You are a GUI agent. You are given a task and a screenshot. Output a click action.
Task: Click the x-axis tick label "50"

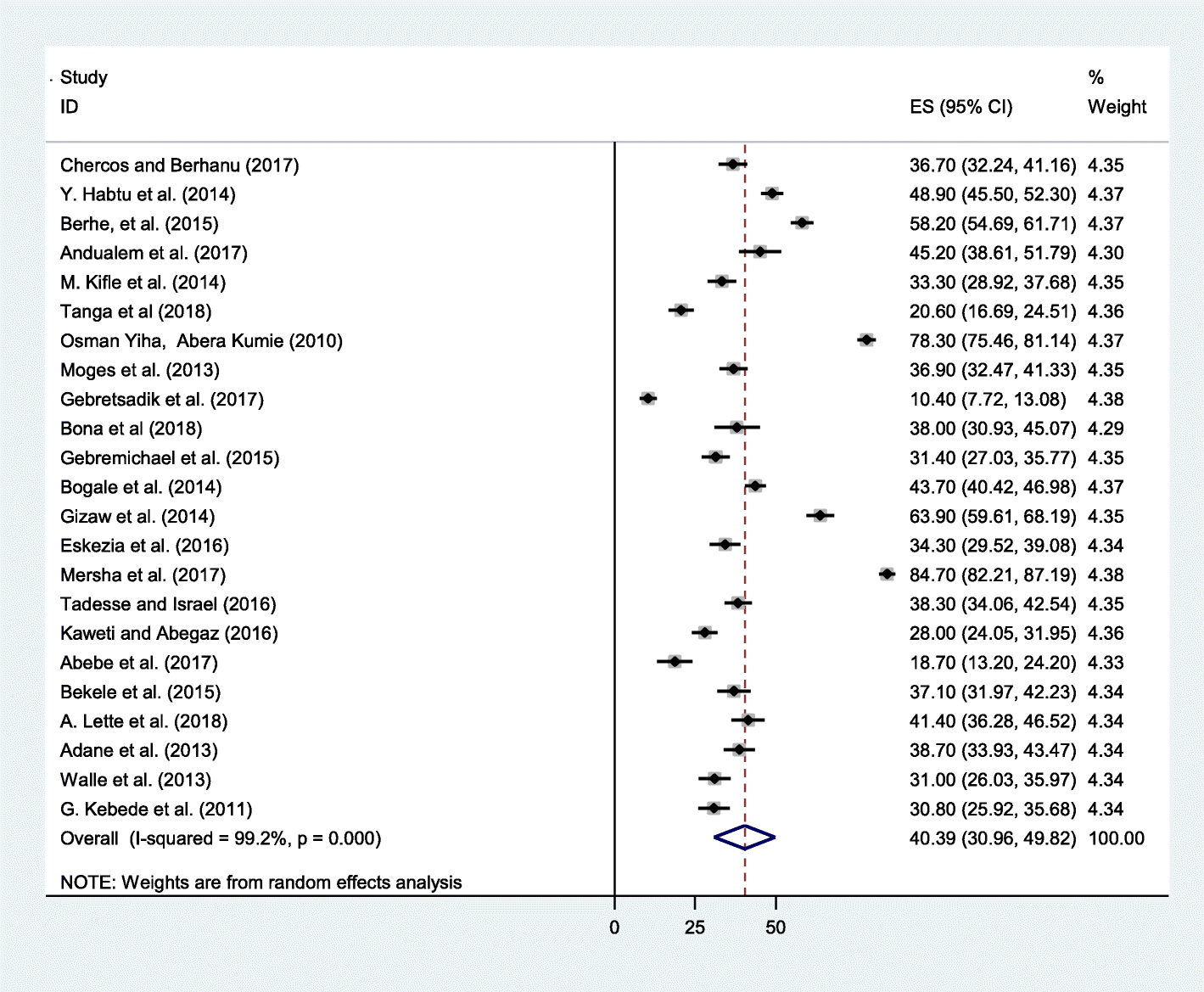pyautogui.click(x=776, y=928)
